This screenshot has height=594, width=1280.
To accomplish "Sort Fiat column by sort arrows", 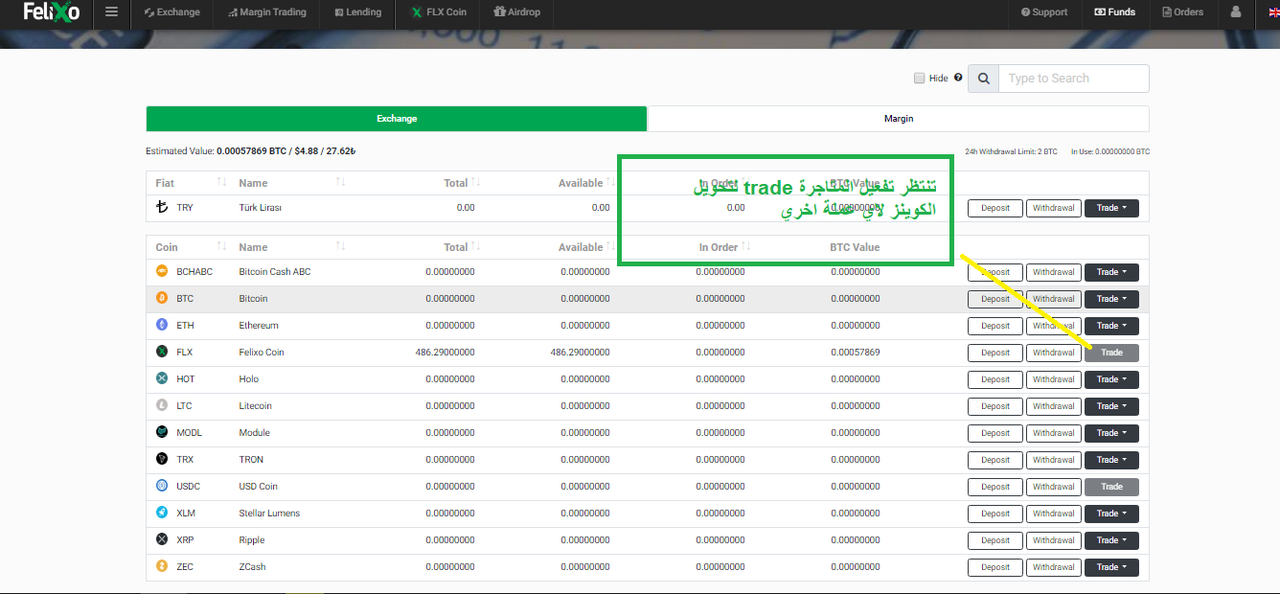I will [221, 183].
